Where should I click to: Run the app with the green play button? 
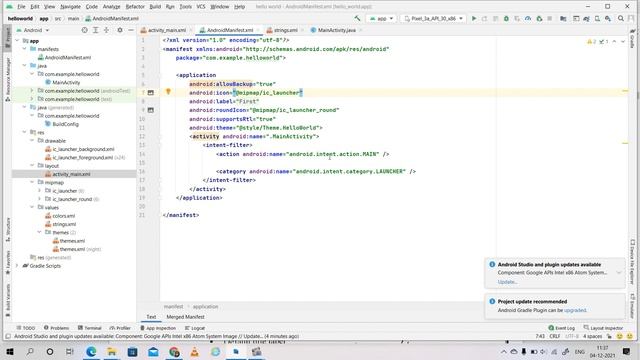[474, 18]
